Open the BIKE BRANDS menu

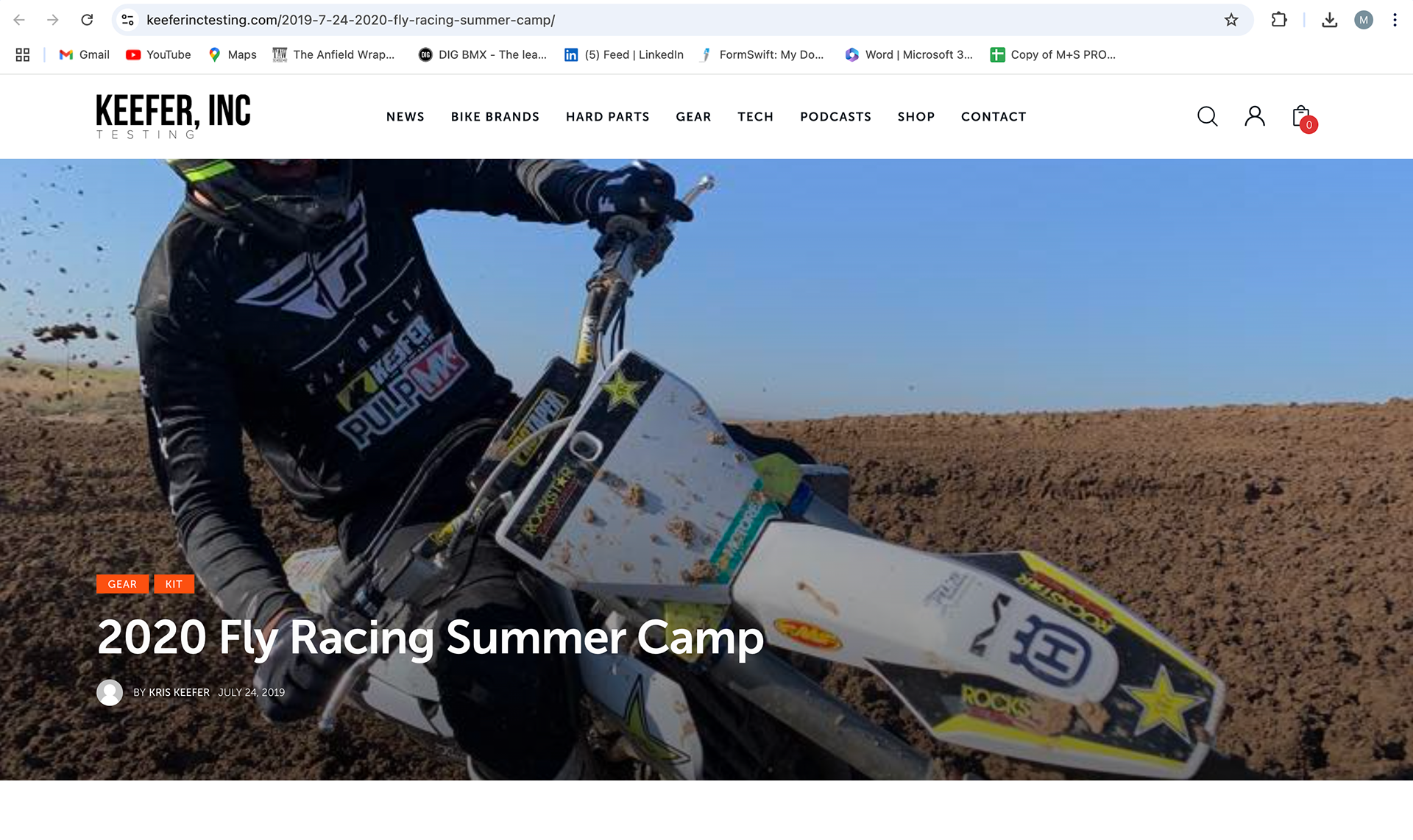coord(495,117)
